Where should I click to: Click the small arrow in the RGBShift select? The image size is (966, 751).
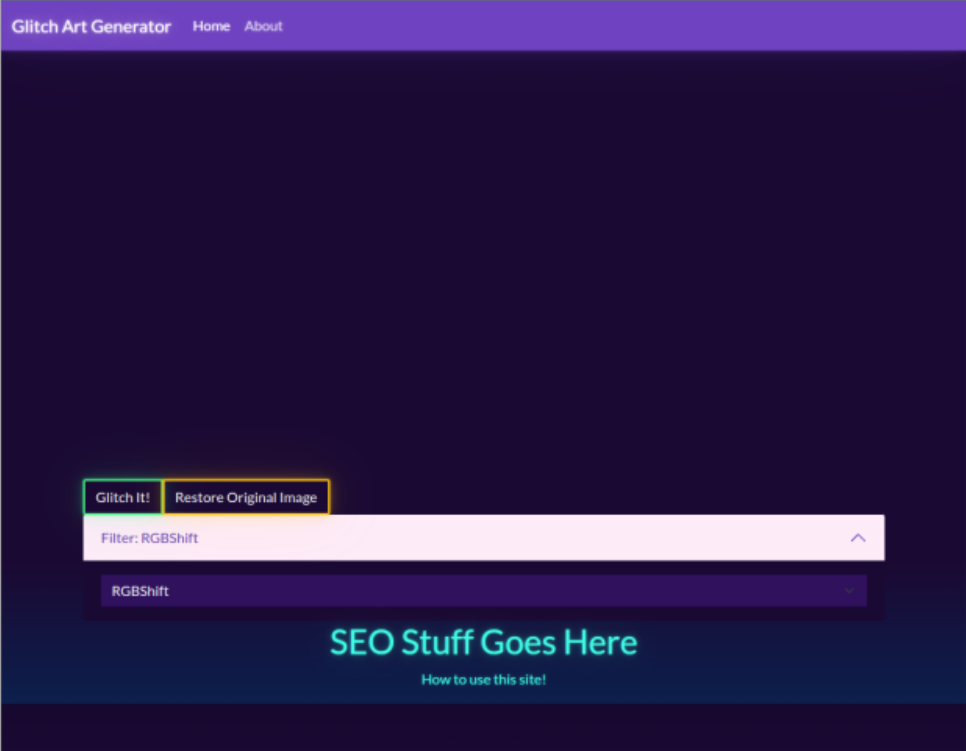pos(849,591)
